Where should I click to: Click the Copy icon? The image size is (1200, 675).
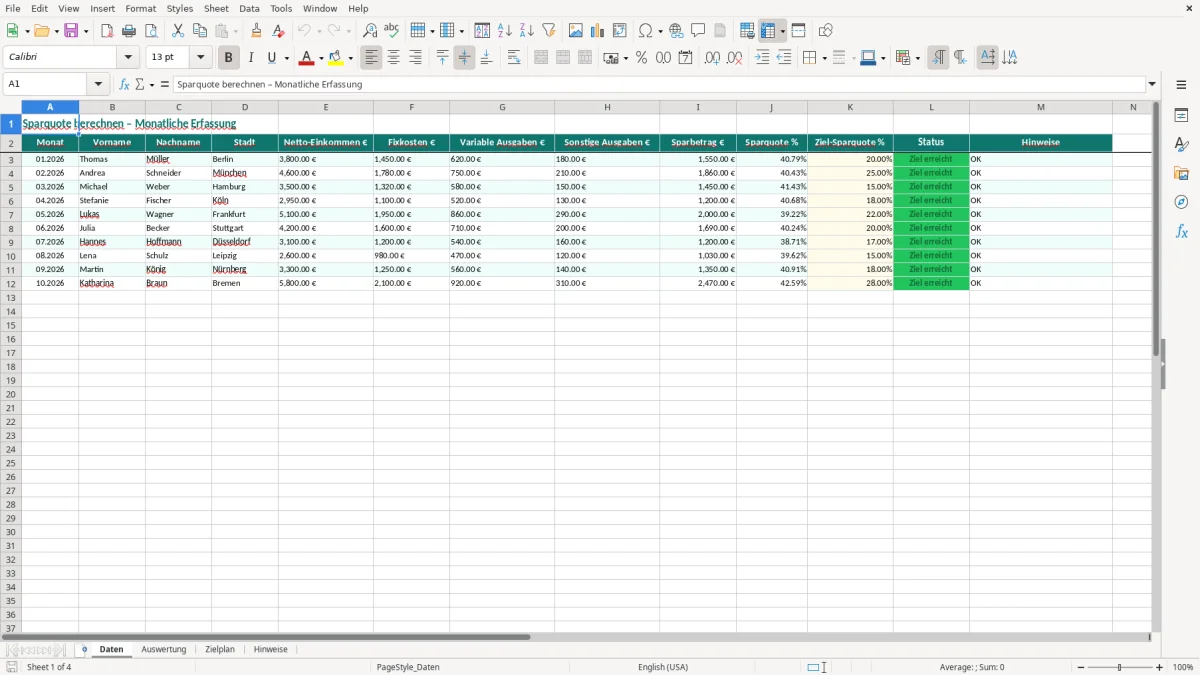point(200,31)
